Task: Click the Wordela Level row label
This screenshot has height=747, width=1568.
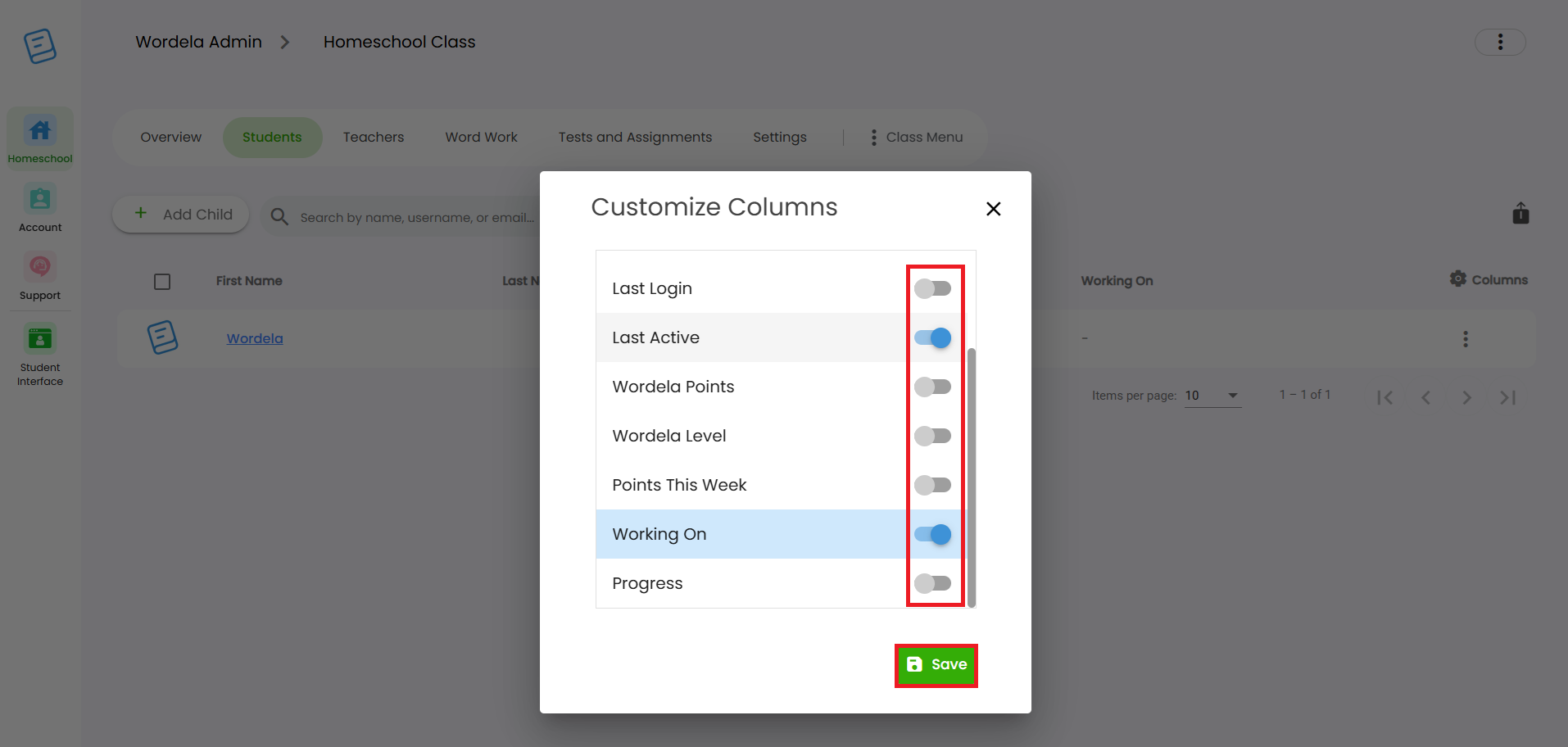Action: tap(669, 436)
